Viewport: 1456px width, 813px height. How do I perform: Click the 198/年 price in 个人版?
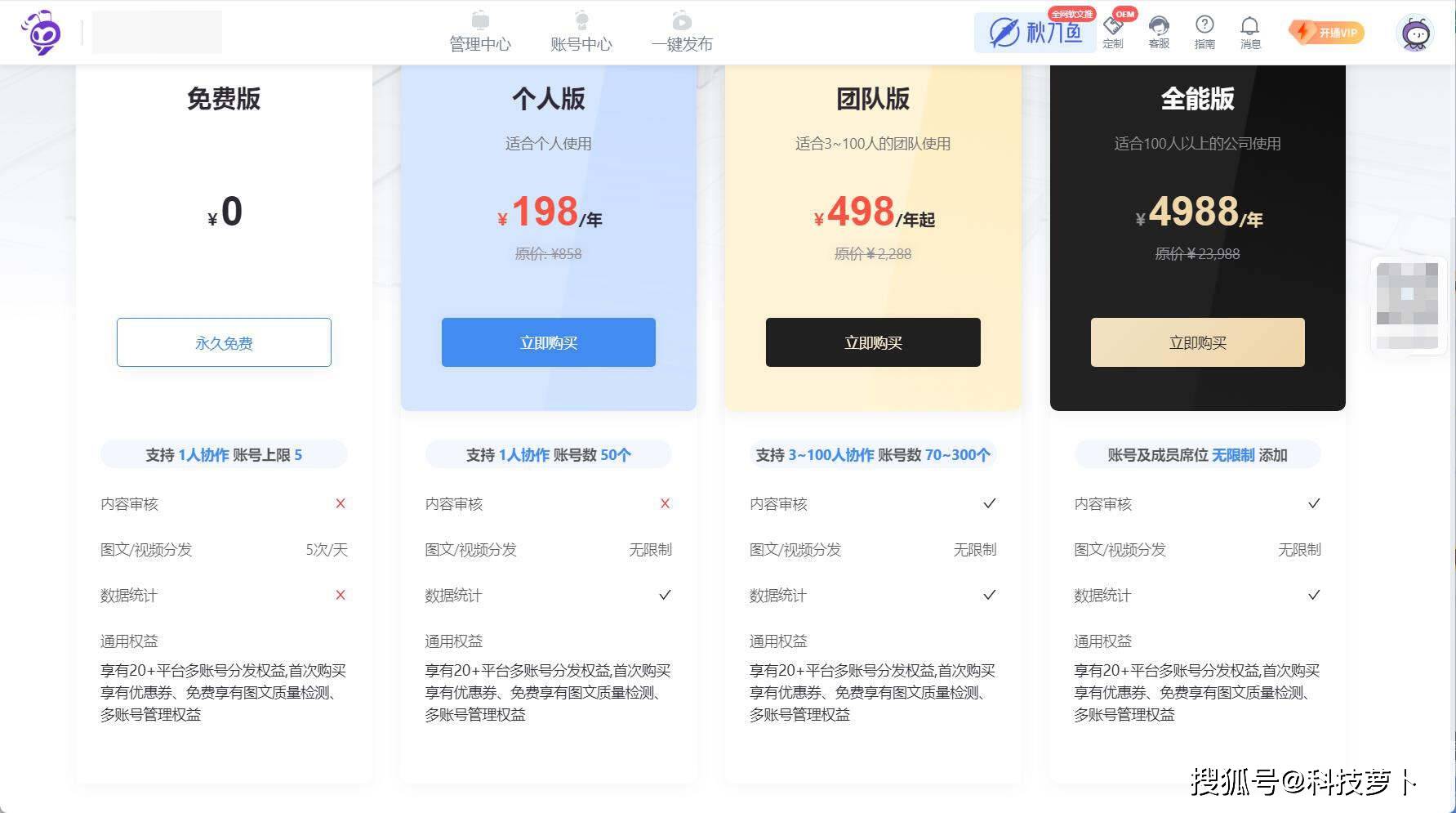coord(550,212)
